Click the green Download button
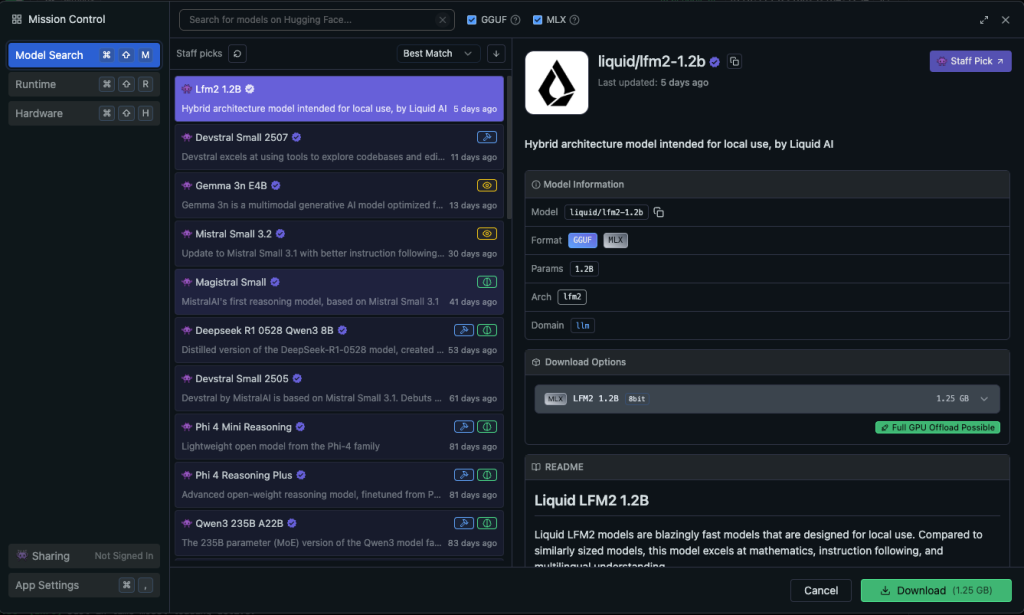1024x615 pixels. [935, 590]
